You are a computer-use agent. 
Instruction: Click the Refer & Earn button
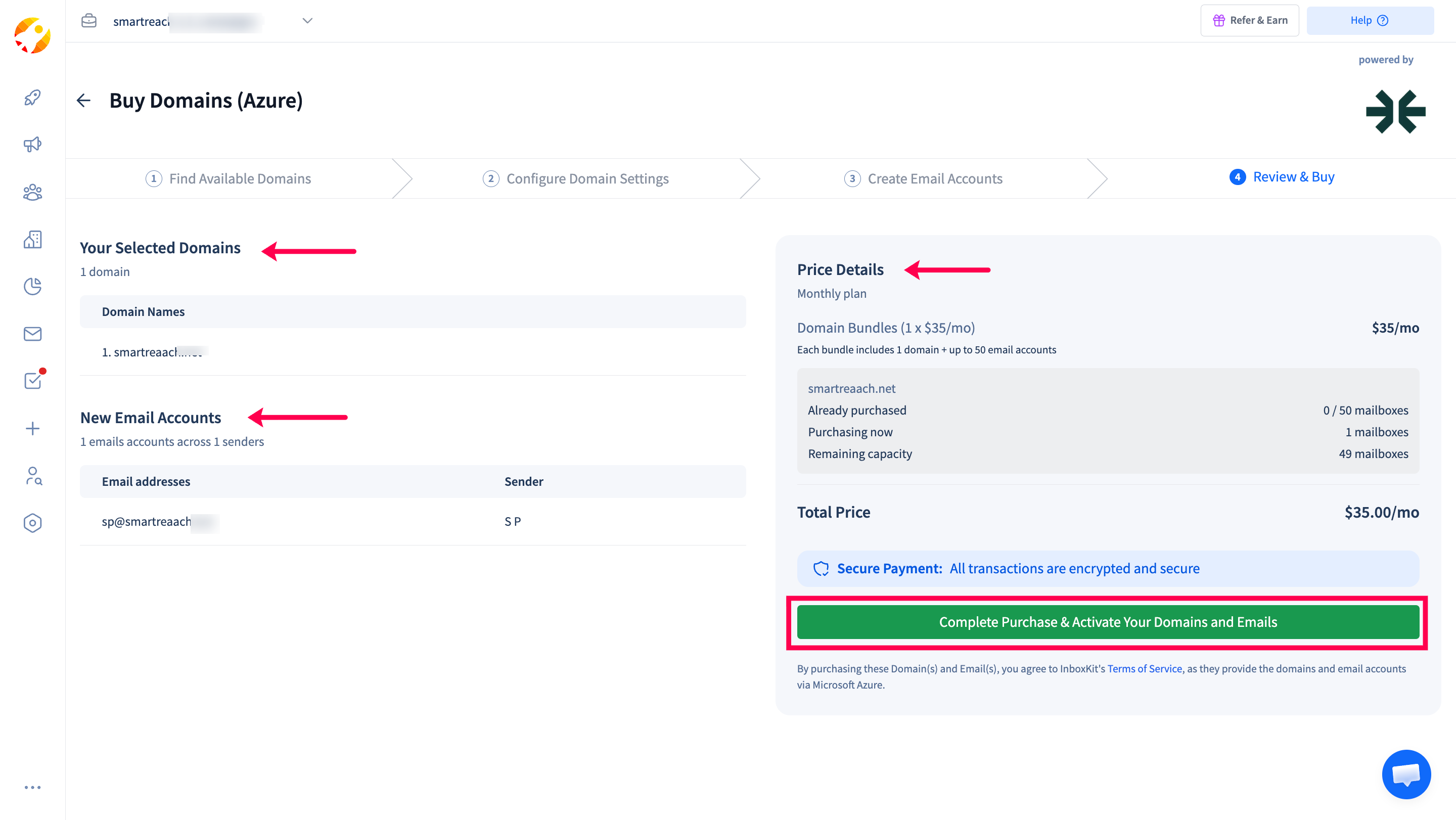pyautogui.click(x=1249, y=20)
